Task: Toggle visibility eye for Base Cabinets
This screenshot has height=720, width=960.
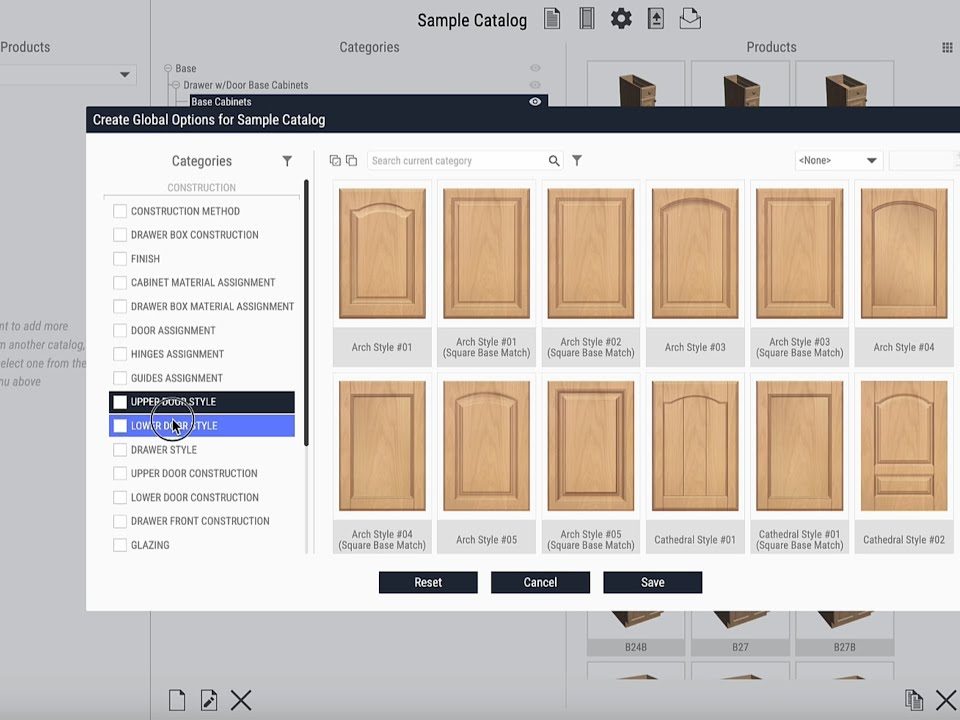Action: coord(535,102)
